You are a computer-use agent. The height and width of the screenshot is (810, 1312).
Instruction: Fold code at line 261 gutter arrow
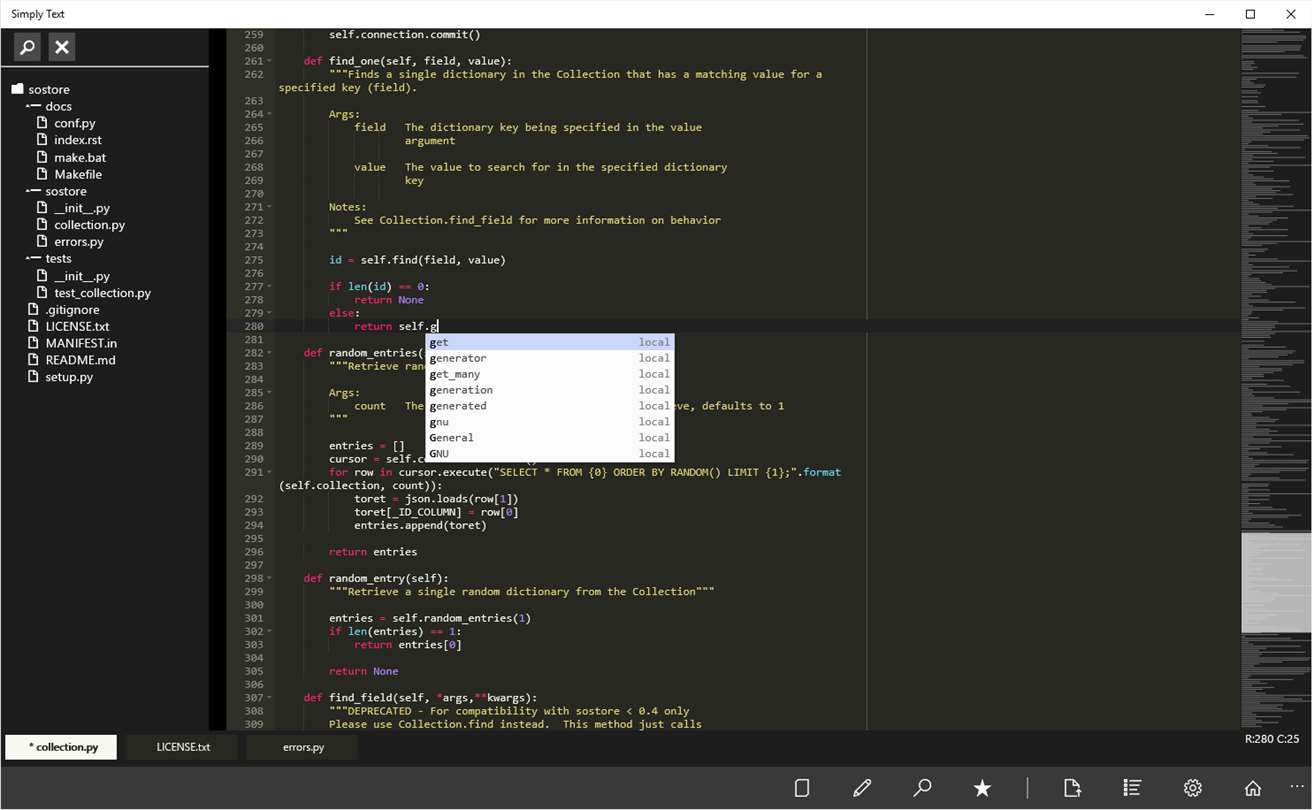pyautogui.click(x=269, y=61)
